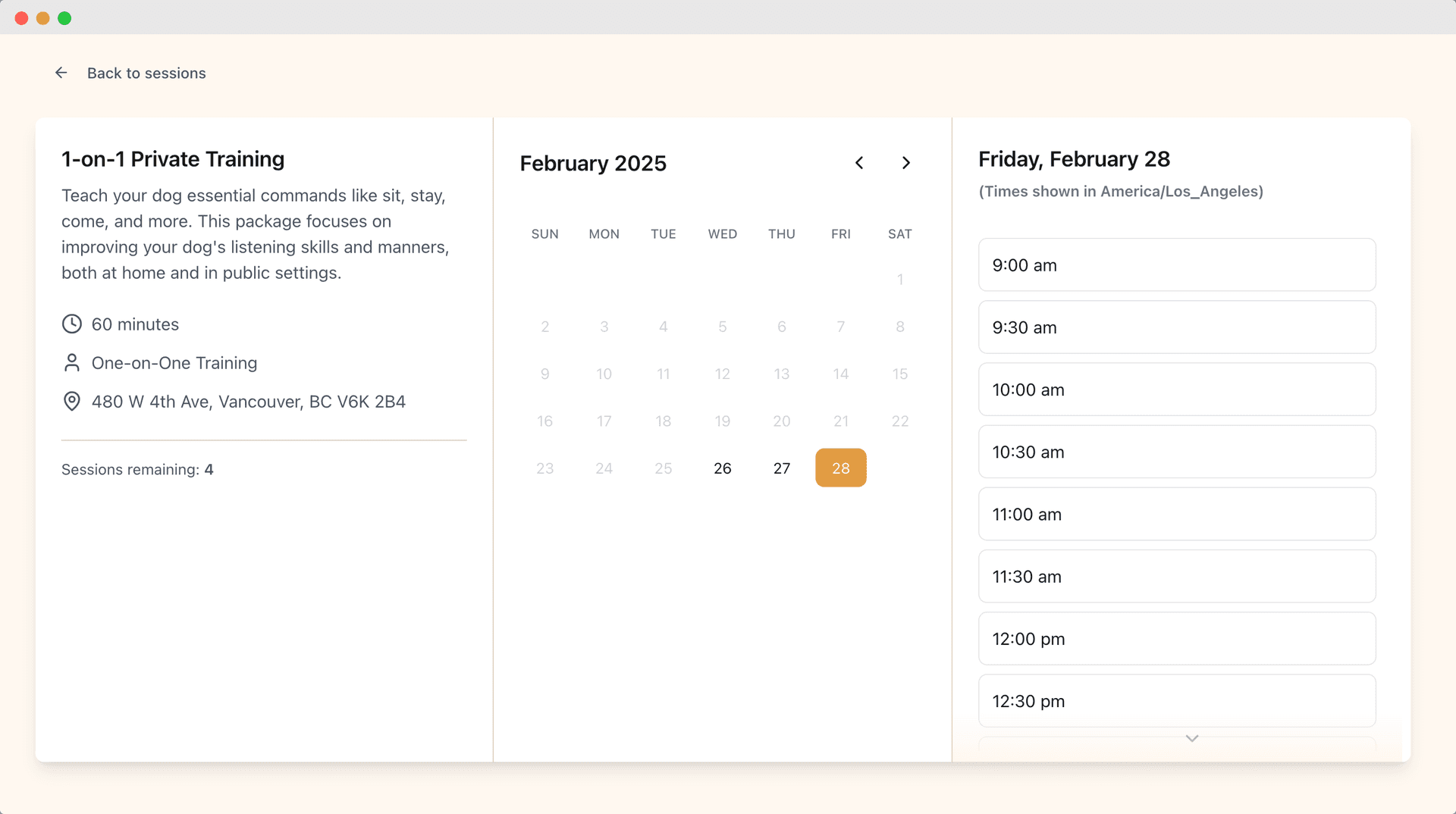This screenshot has height=814, width=1456.
Task: Select the 10:30 am time slot
Action: coord(1176,452)
